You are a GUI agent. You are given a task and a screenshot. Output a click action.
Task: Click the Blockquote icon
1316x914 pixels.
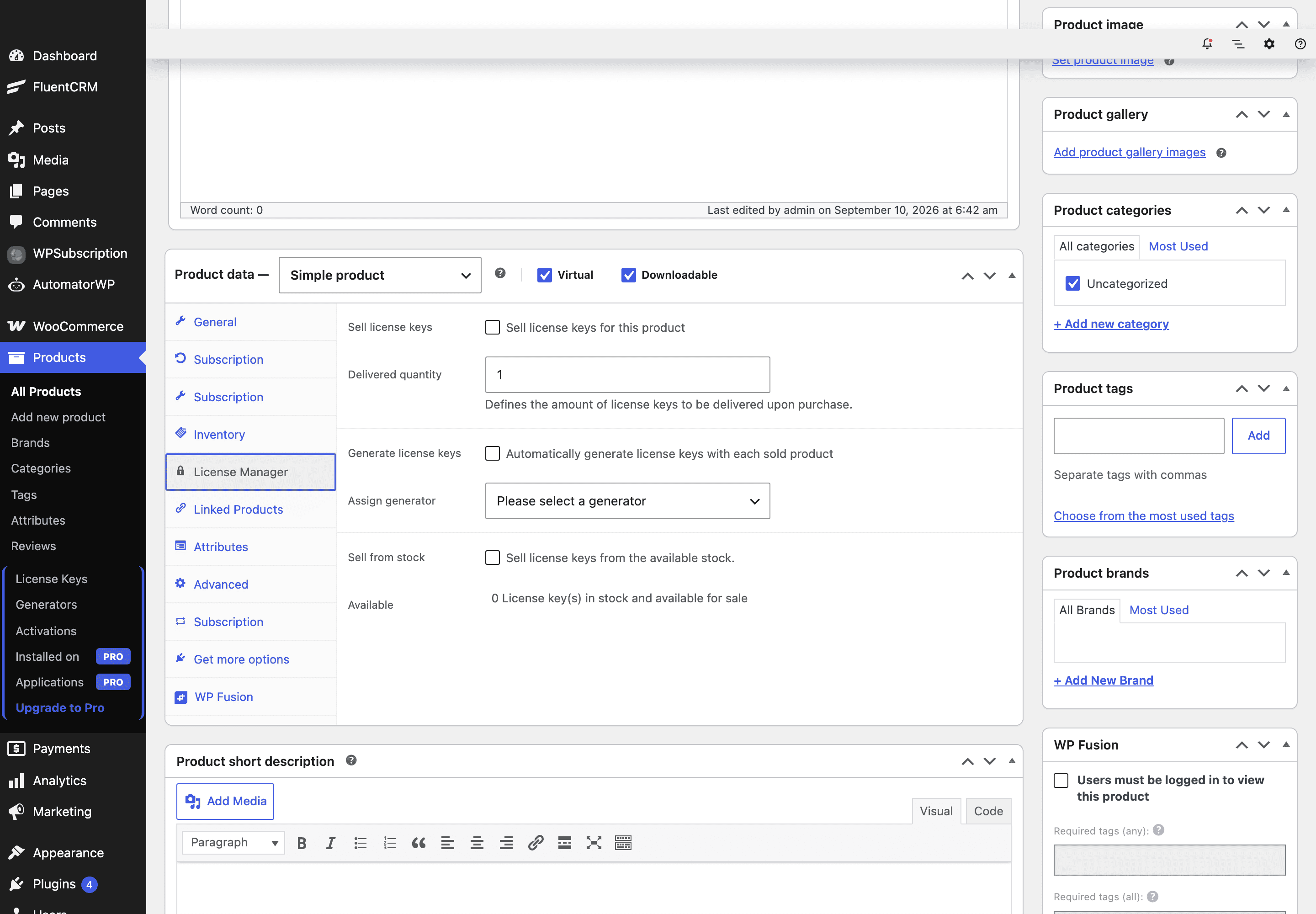tap(419, 842)
